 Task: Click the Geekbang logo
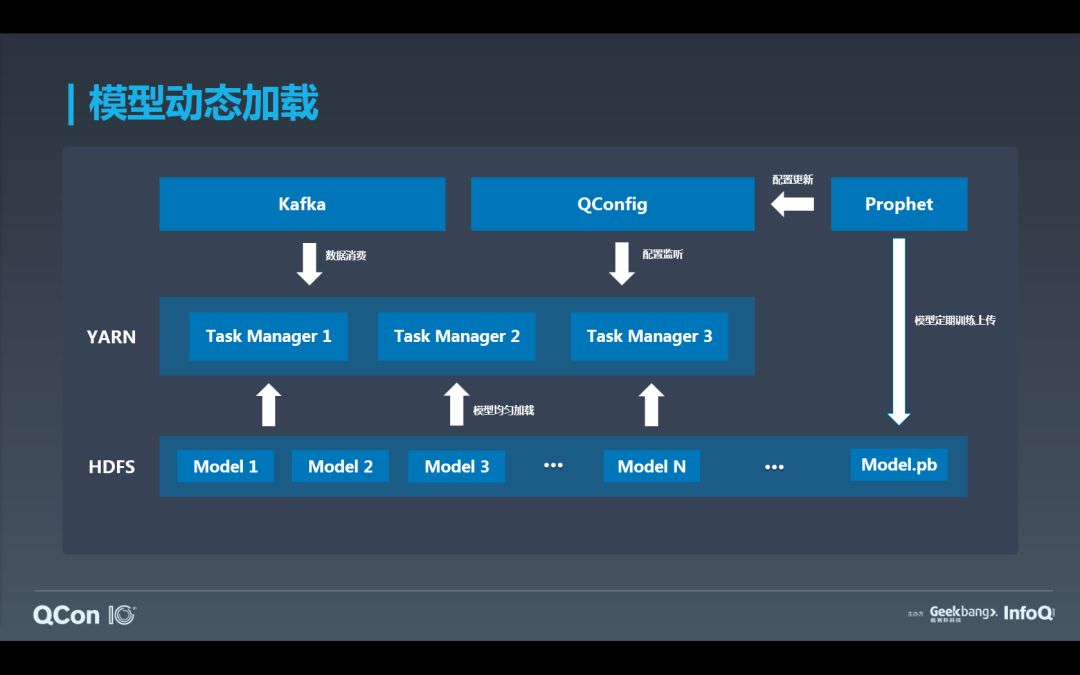[x=963, y=613]
